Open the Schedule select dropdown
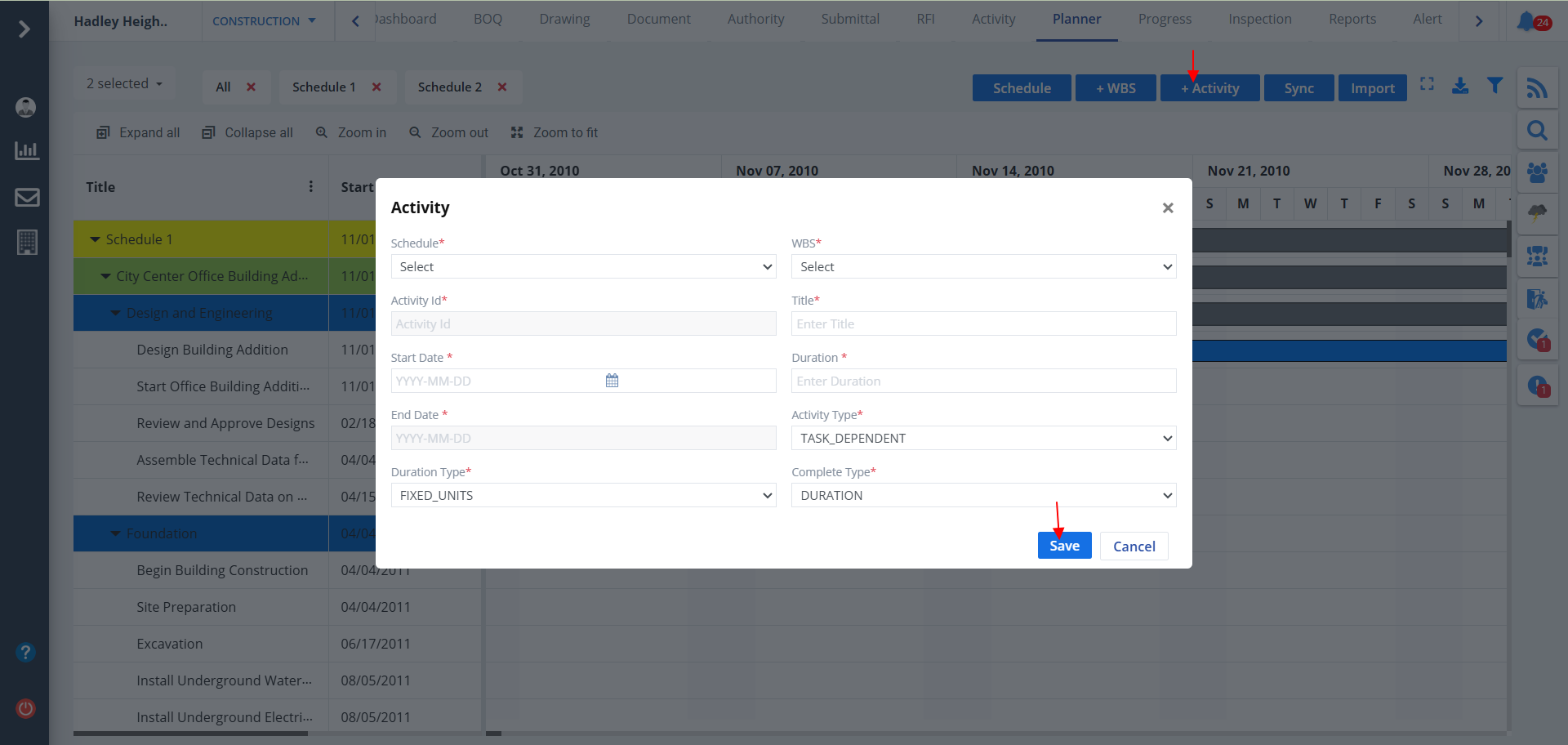This screenshot has width=1568, height=745. pos(583,267)
